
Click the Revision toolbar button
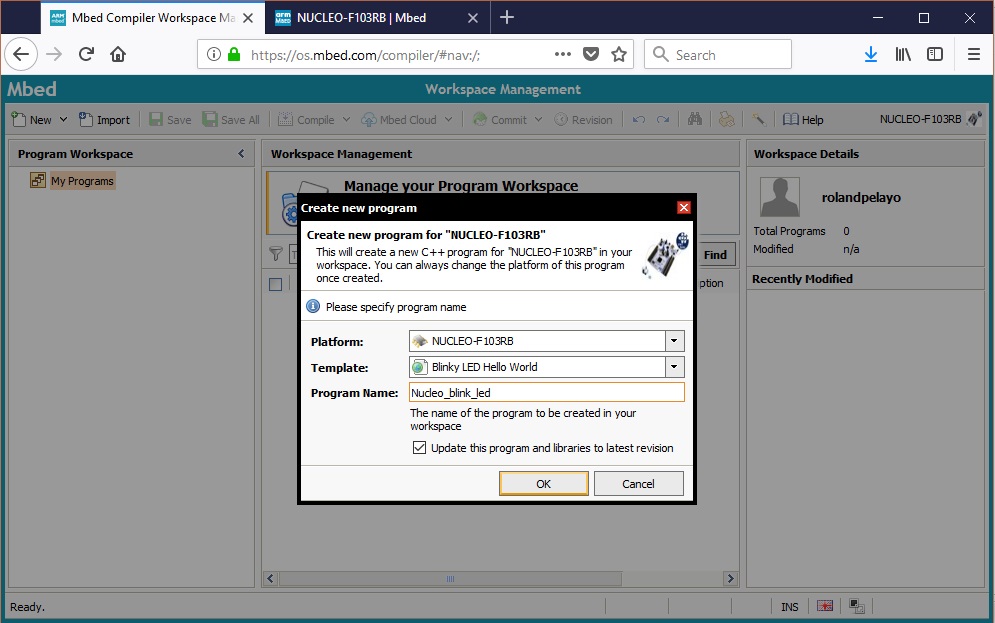coord(583,119)
